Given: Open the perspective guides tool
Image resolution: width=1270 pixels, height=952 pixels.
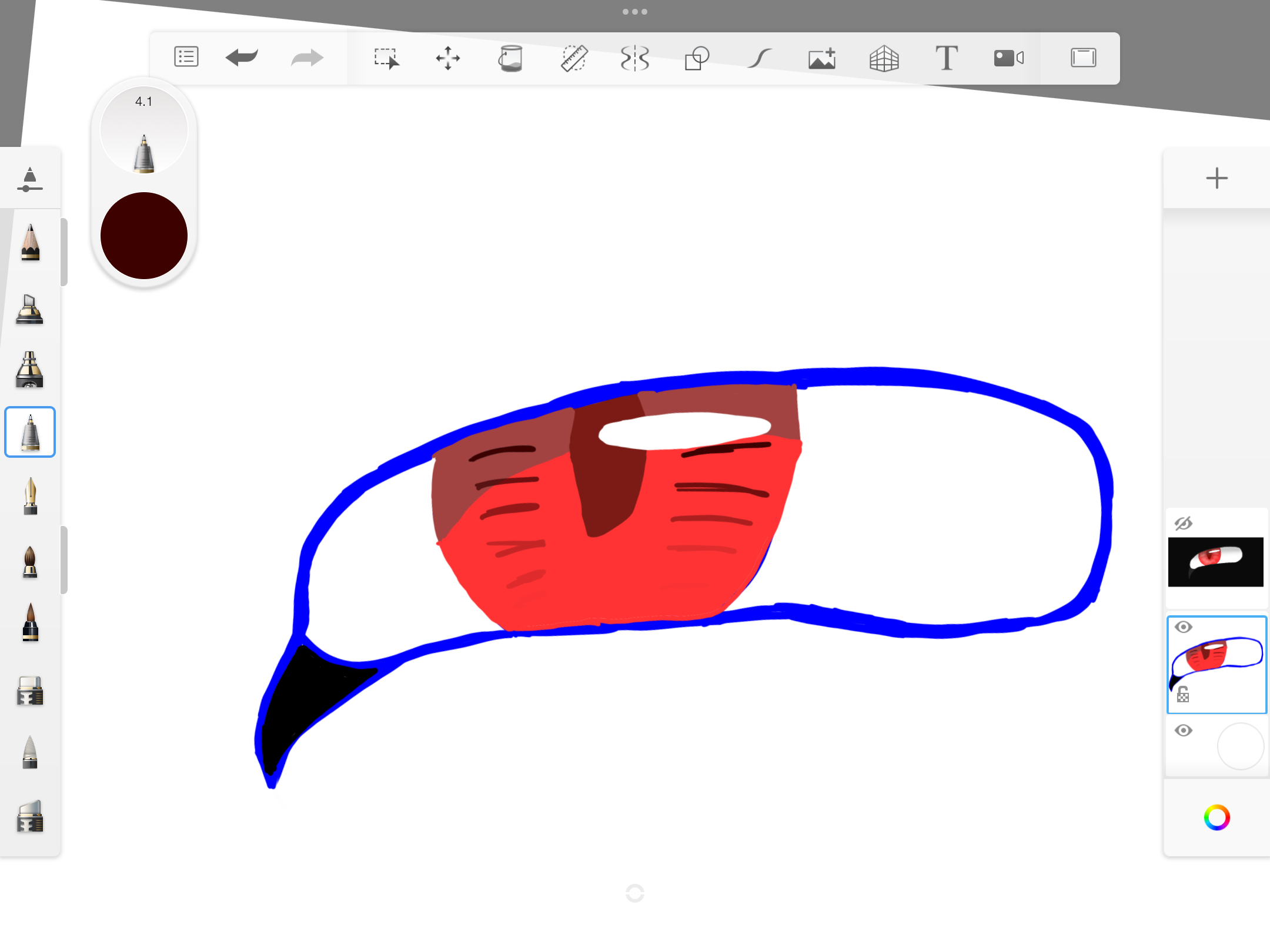Looking at the screenshot, I should pyautogui.click(x=884, y=58).
